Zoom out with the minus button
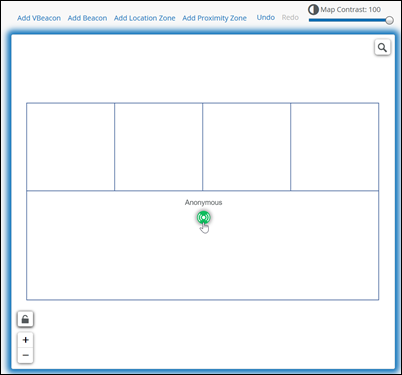 pos(25,355)
